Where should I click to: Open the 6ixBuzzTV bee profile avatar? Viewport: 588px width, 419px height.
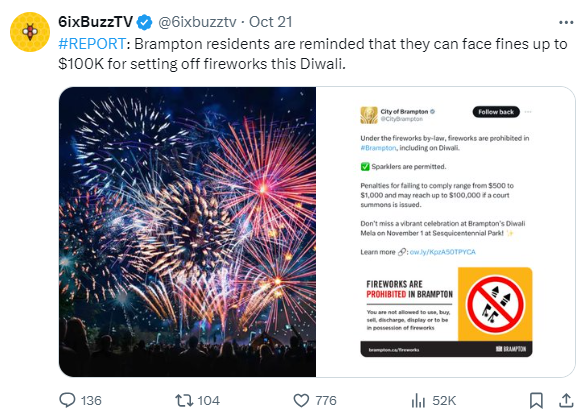point(30,32)
